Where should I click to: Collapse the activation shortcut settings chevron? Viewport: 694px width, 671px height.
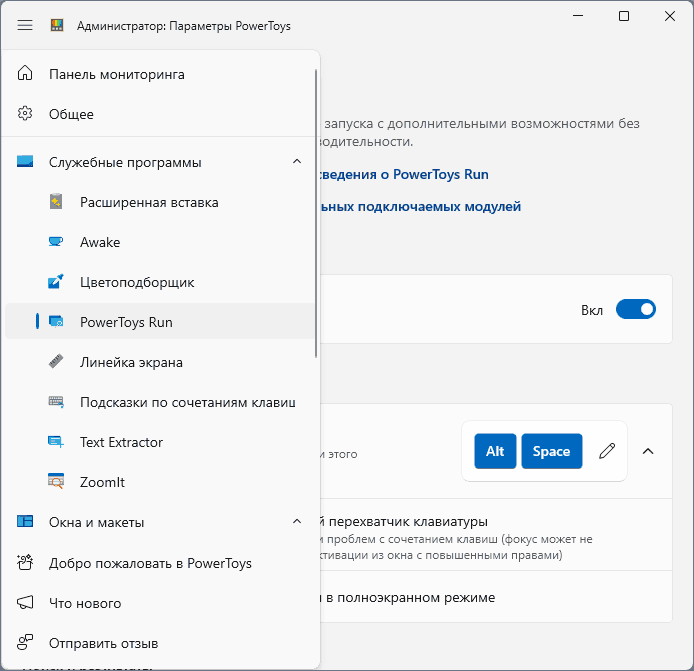click(x=648, y=451)
